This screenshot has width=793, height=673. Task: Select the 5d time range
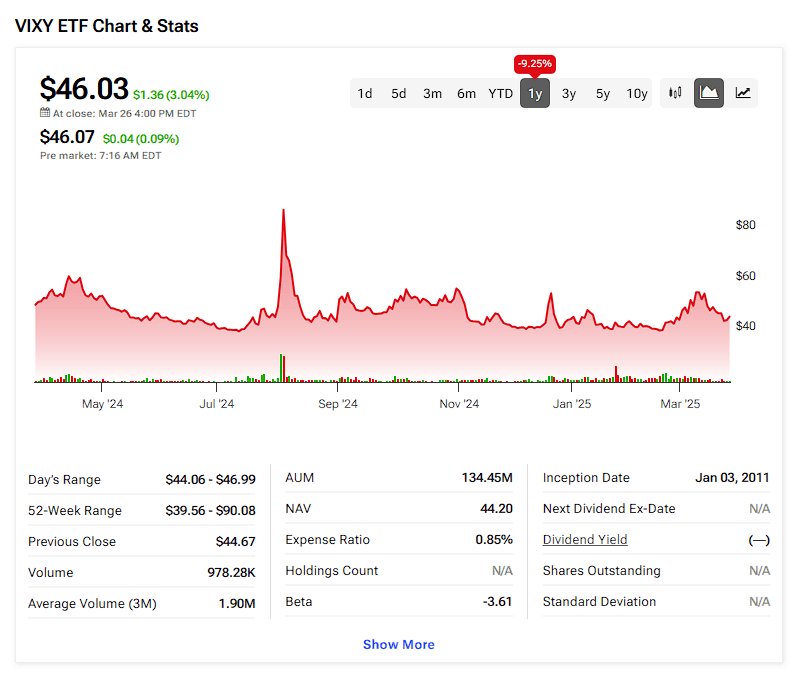tap(399, 94)
